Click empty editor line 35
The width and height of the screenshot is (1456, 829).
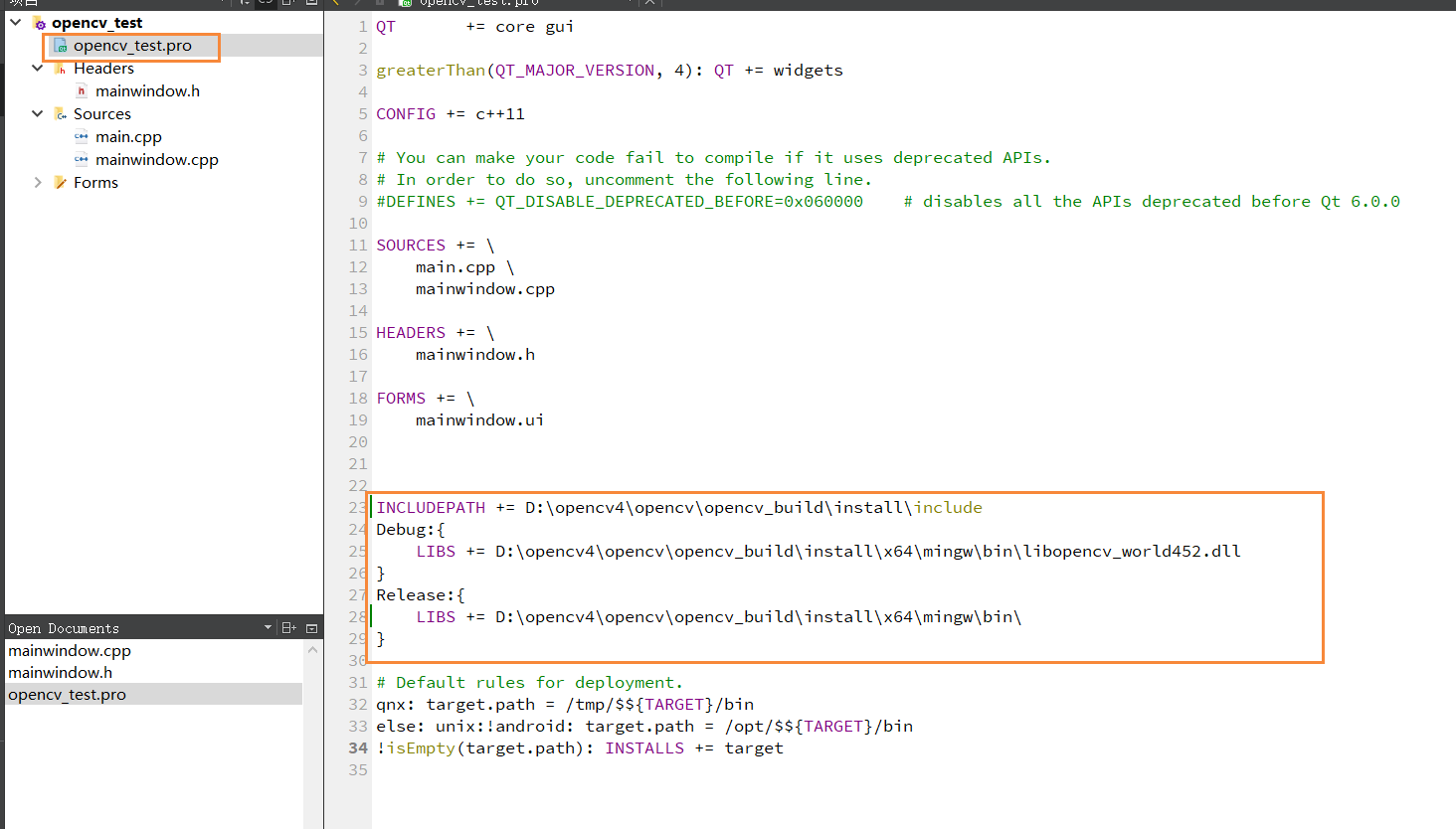913,770
